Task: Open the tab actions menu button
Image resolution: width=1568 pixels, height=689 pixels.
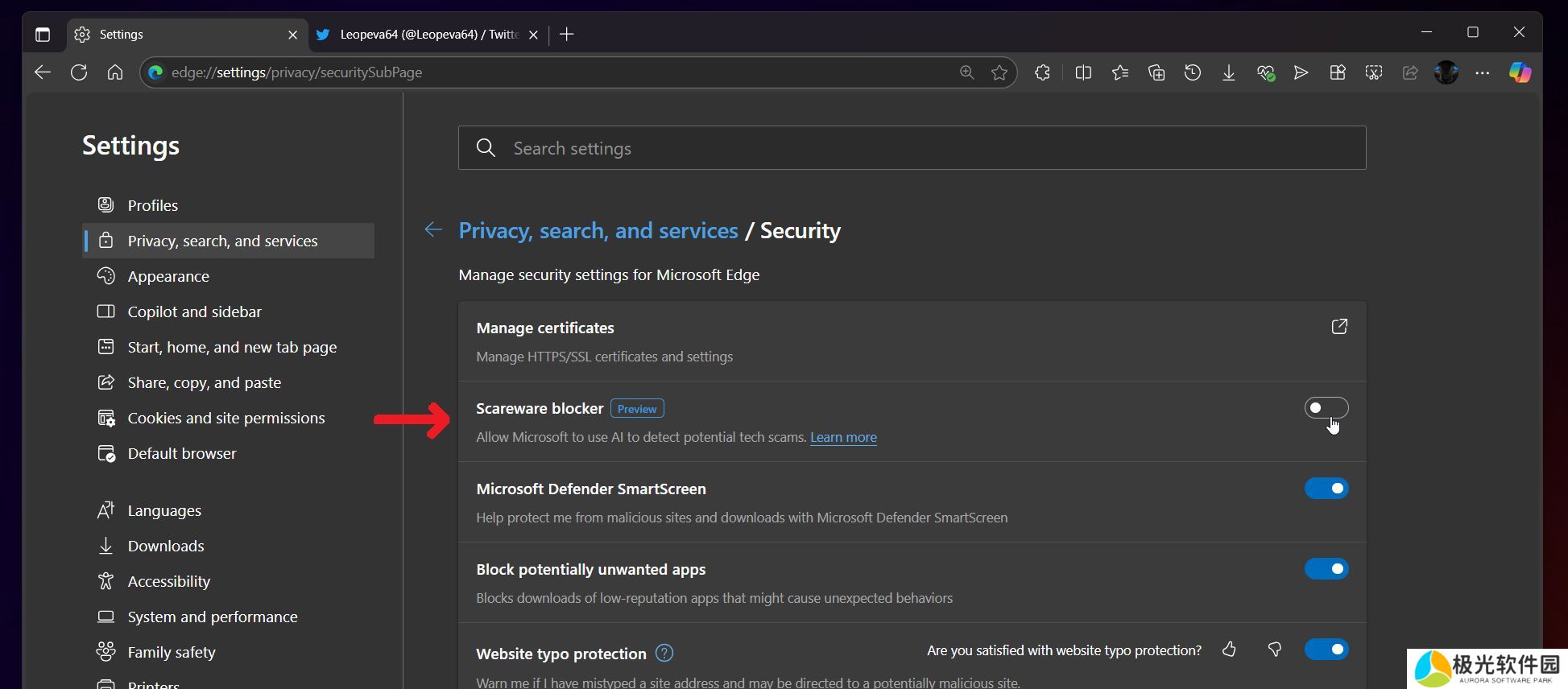Action: tap(43, 35)
